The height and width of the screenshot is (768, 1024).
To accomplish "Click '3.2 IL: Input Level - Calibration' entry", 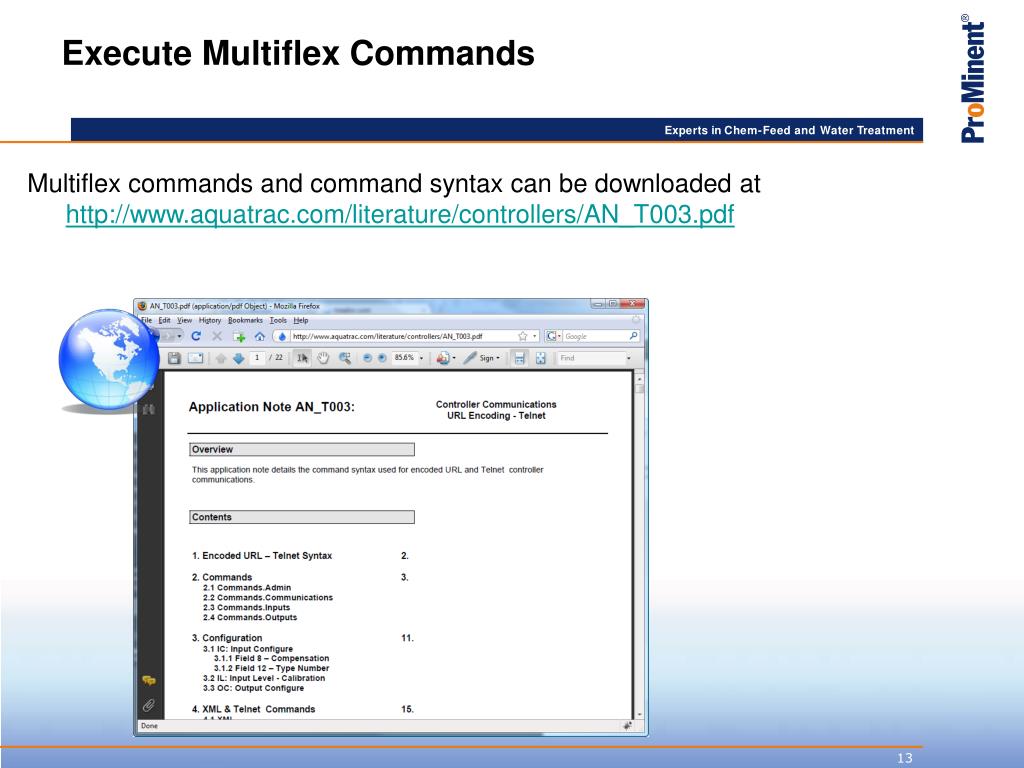I will [264, 678].
